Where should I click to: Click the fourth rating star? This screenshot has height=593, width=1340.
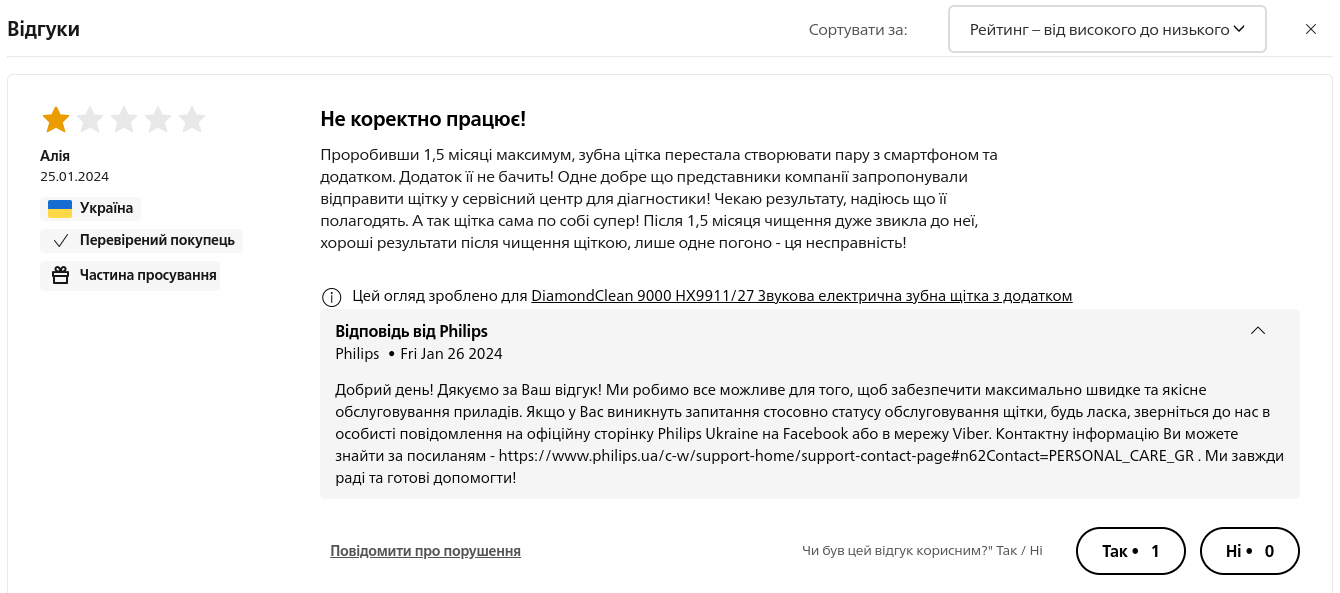(158, 120)
